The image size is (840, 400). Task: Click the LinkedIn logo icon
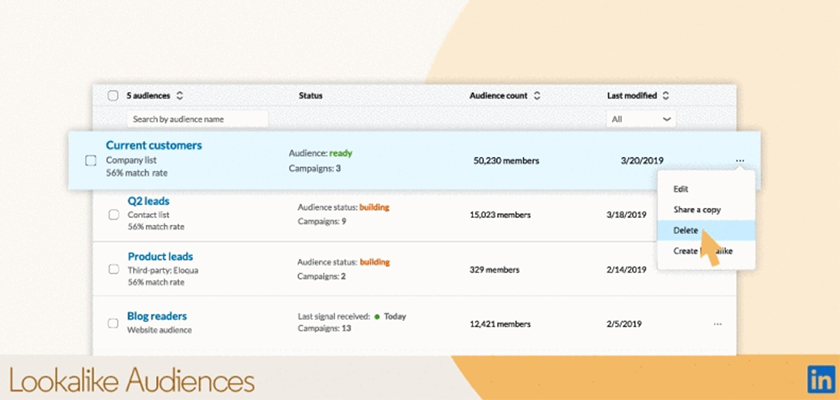821,379
